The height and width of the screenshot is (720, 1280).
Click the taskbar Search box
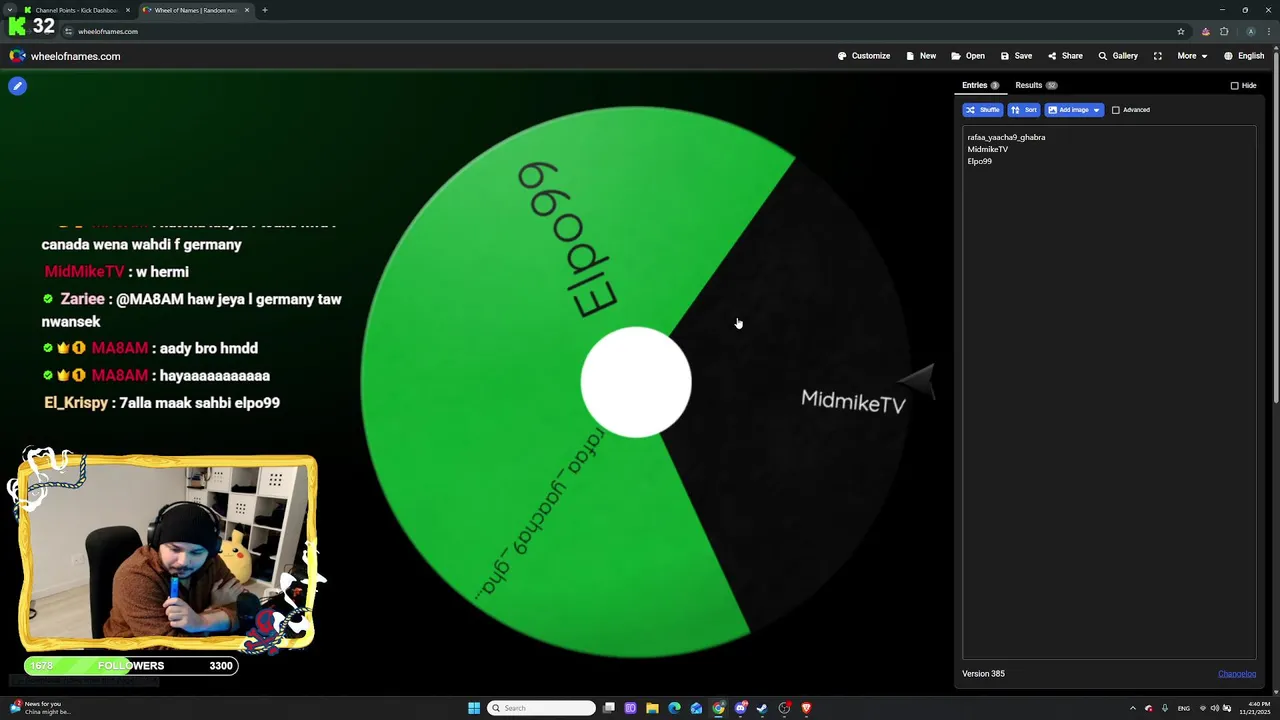click(541, 708)
